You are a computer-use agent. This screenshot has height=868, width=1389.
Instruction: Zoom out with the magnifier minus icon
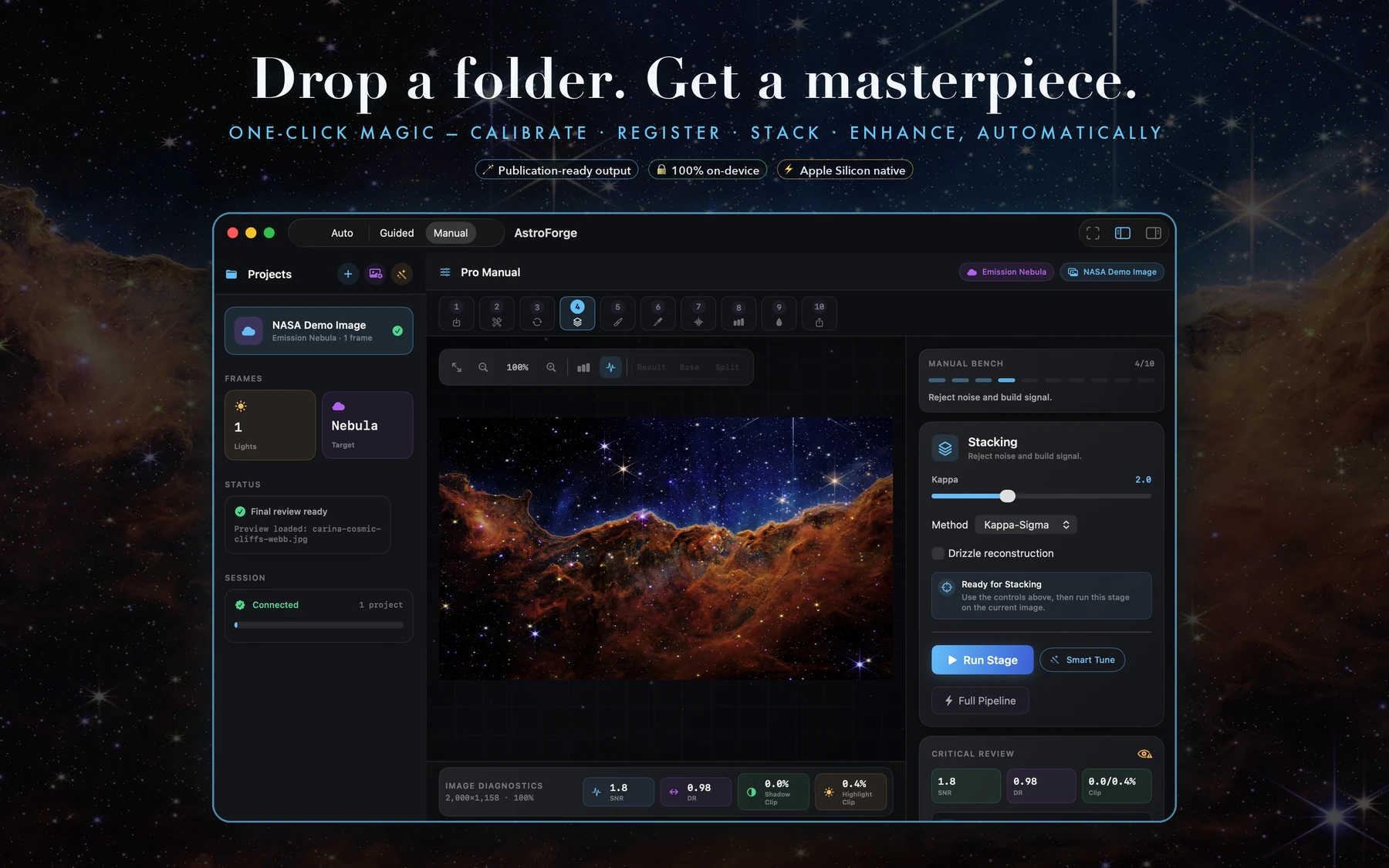tap(483, 367)
